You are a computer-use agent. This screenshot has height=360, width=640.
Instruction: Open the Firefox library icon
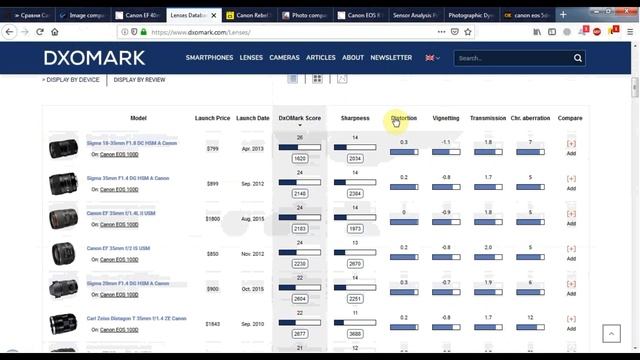coord(537,32)
